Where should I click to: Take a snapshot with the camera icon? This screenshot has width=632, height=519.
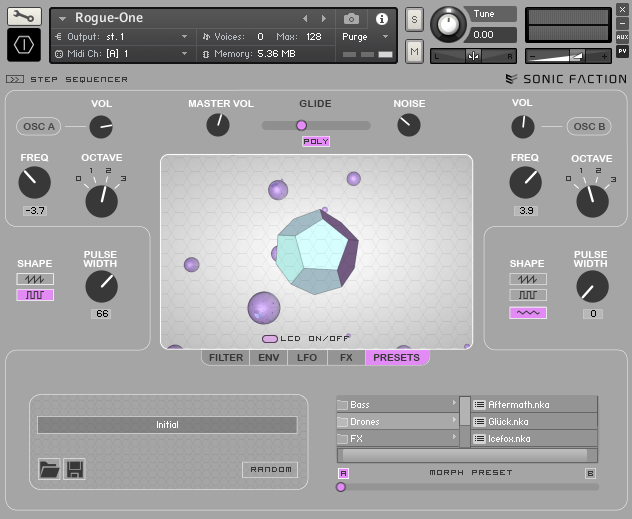351,19
